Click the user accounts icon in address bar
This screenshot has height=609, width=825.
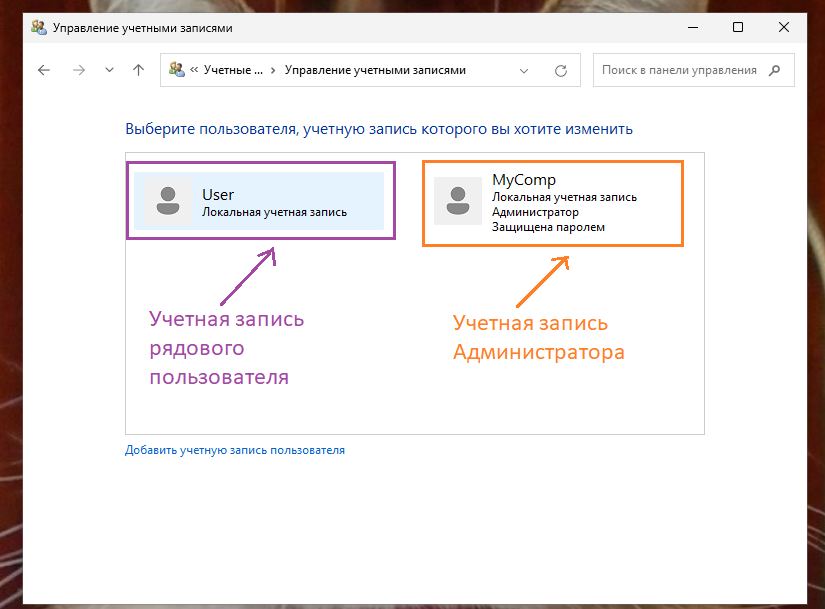tap(176, 70)
